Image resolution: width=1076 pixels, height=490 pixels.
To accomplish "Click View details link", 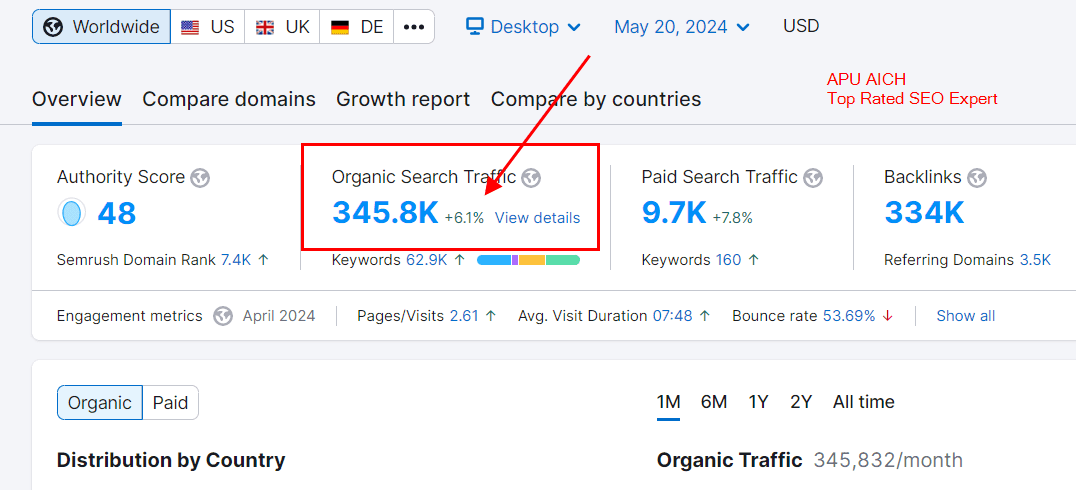I will point(537,218).
